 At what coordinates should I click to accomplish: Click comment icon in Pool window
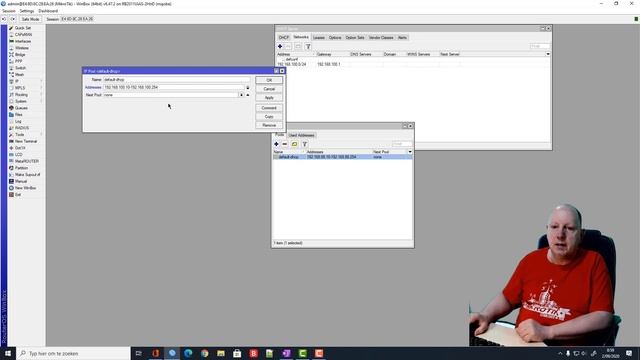294,144
